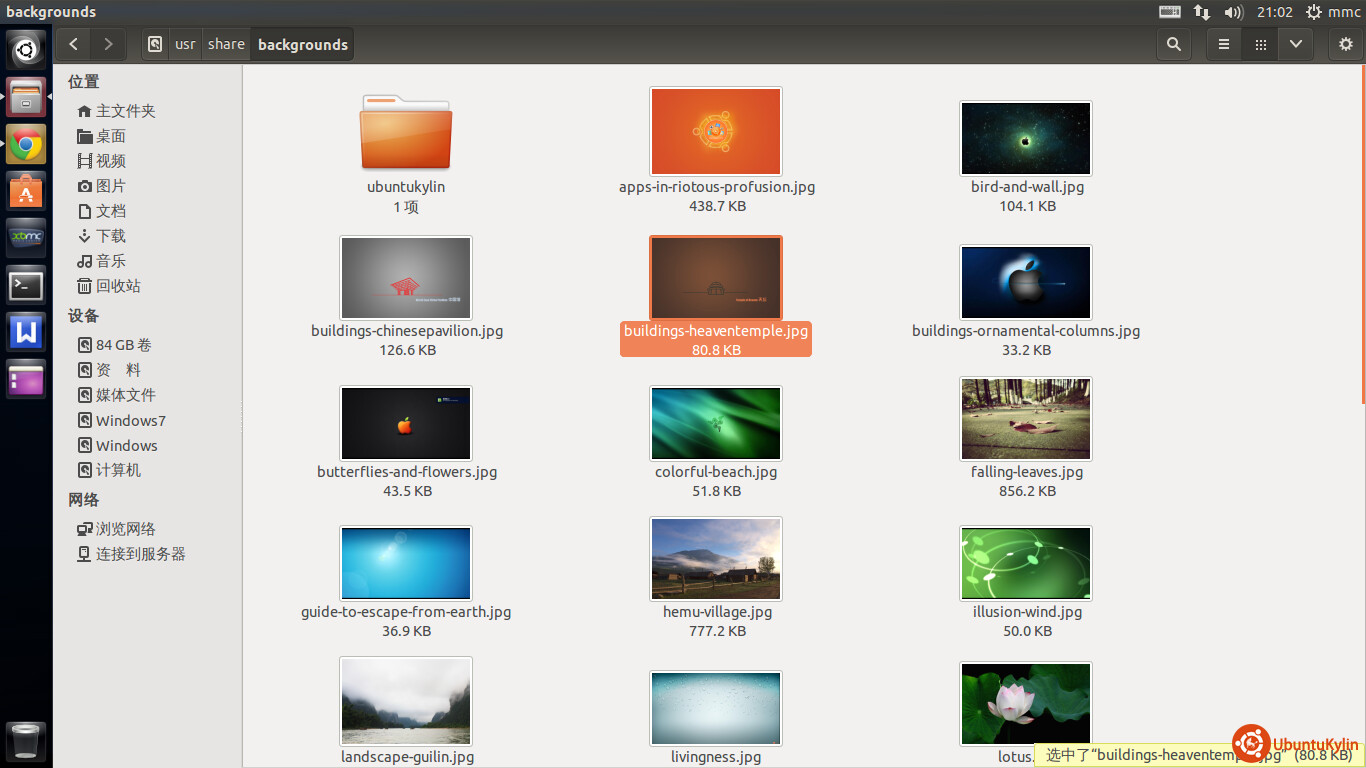The width and height of the screenshot is (1366, 768).
Task: Click the 'share' path breadcrumb
Action: click(226, 44)
